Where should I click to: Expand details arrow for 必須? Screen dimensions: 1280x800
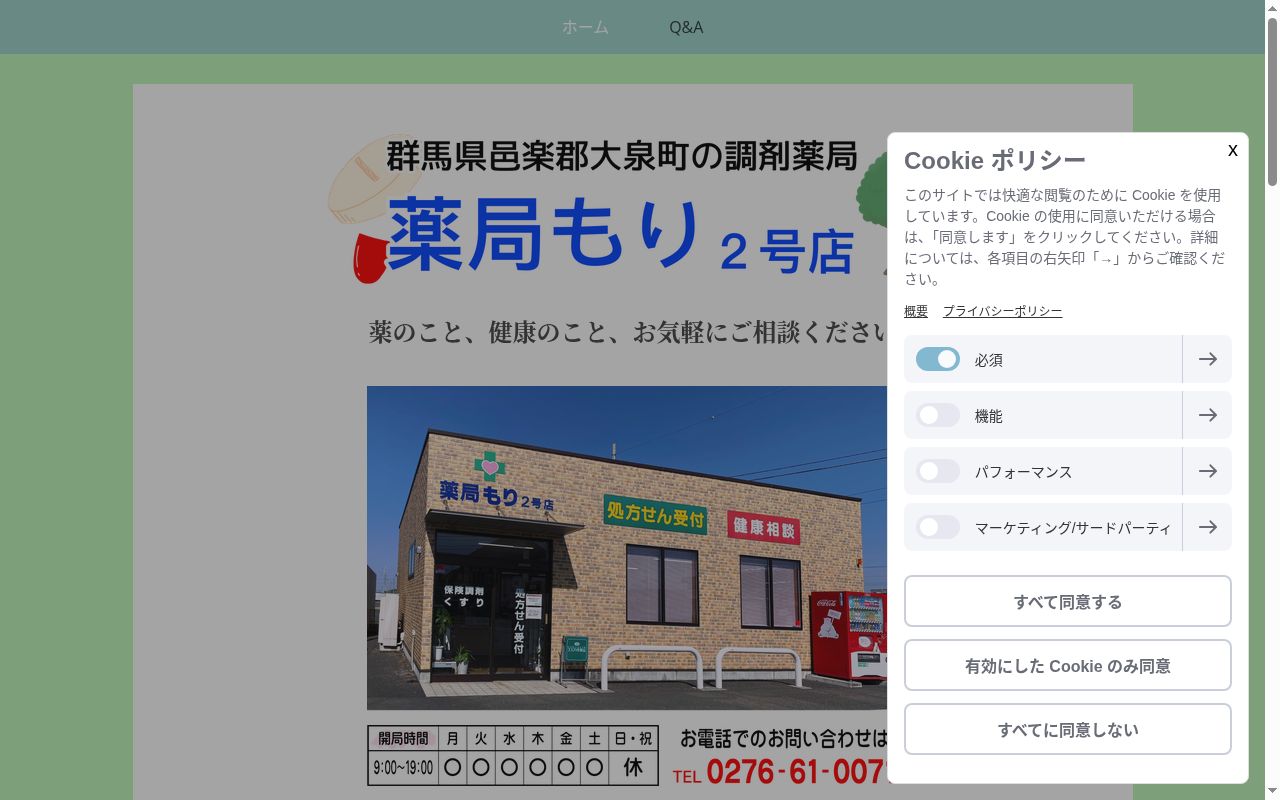point(1207,359)
